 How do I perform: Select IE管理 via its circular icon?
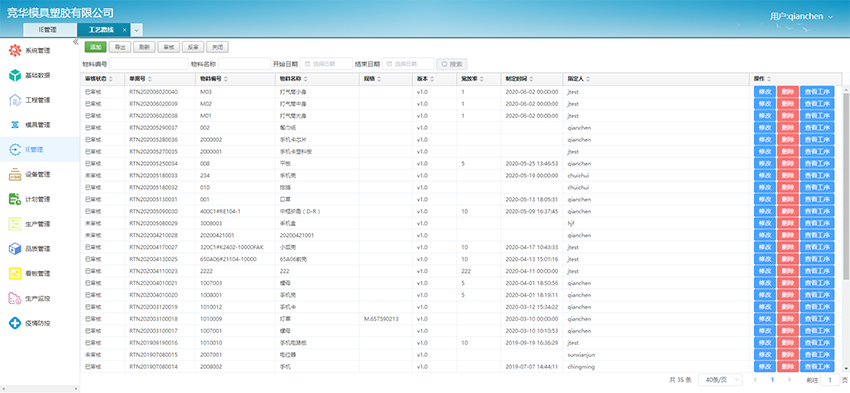15,150
